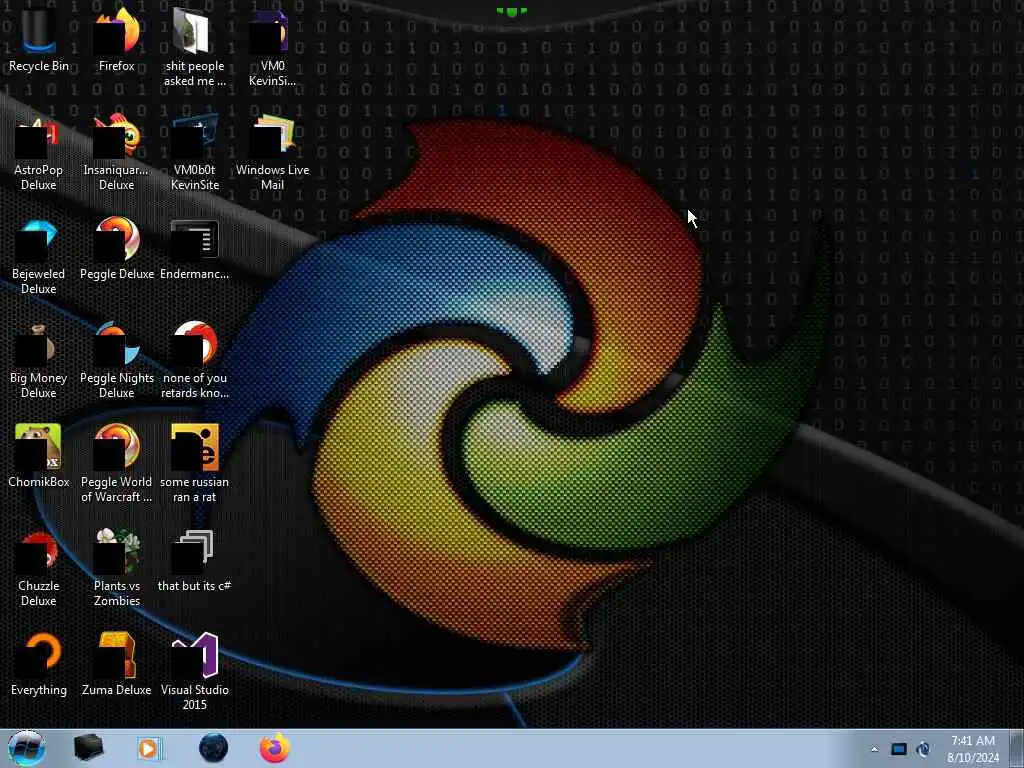Screen dimensions: 1024x768
Task: Select the Peggle Deluxe shortcut
Action: pos(117,250)
